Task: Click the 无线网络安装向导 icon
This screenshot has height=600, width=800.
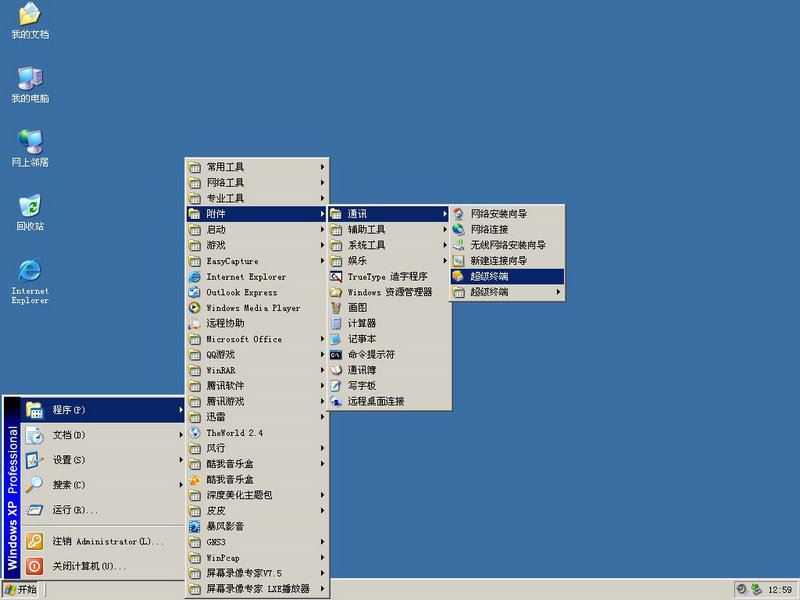Action: tap(459, 245)
